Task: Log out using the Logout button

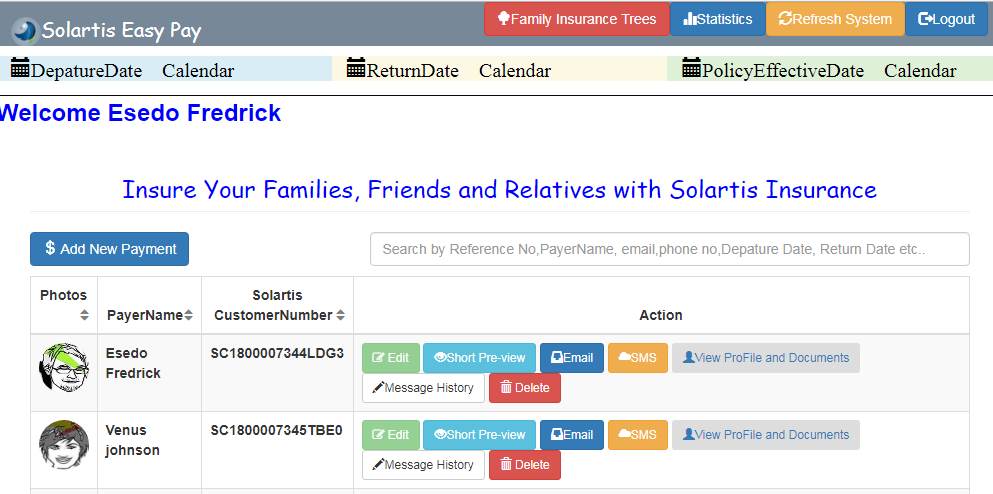Action: click(946, 19)
